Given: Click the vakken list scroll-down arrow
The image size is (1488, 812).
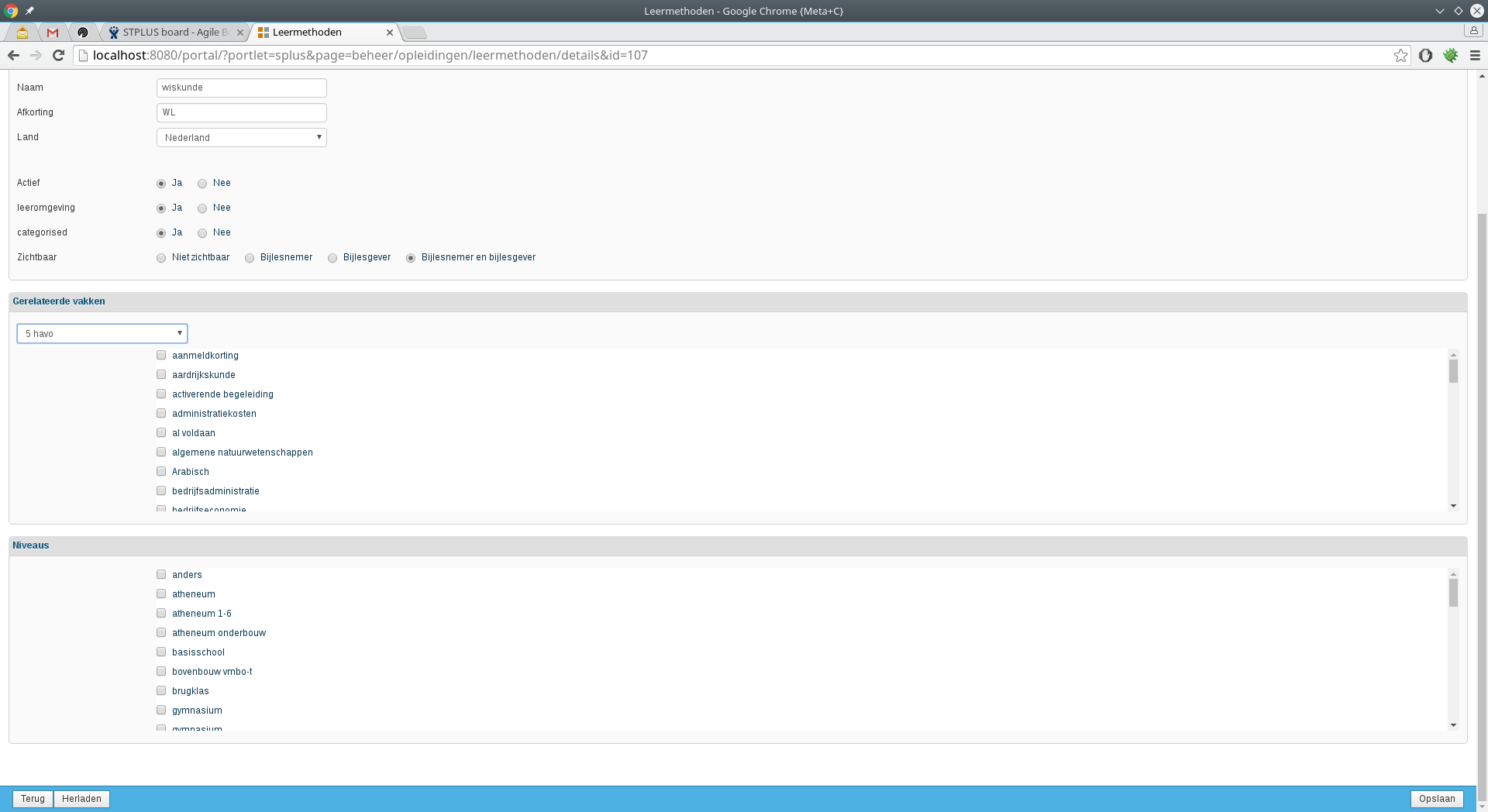Looking at the screenshot, I should click(x=1453, y=506).
